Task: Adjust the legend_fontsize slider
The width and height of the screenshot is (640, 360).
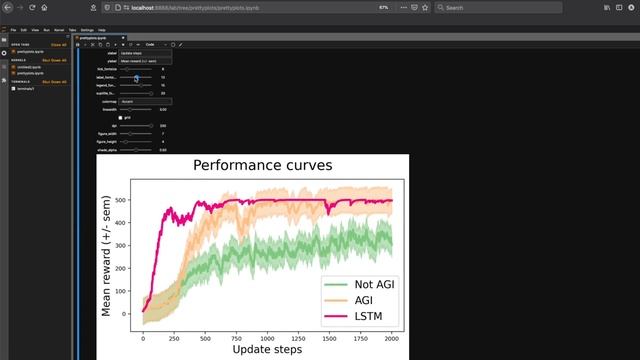Action: [136, 85]
